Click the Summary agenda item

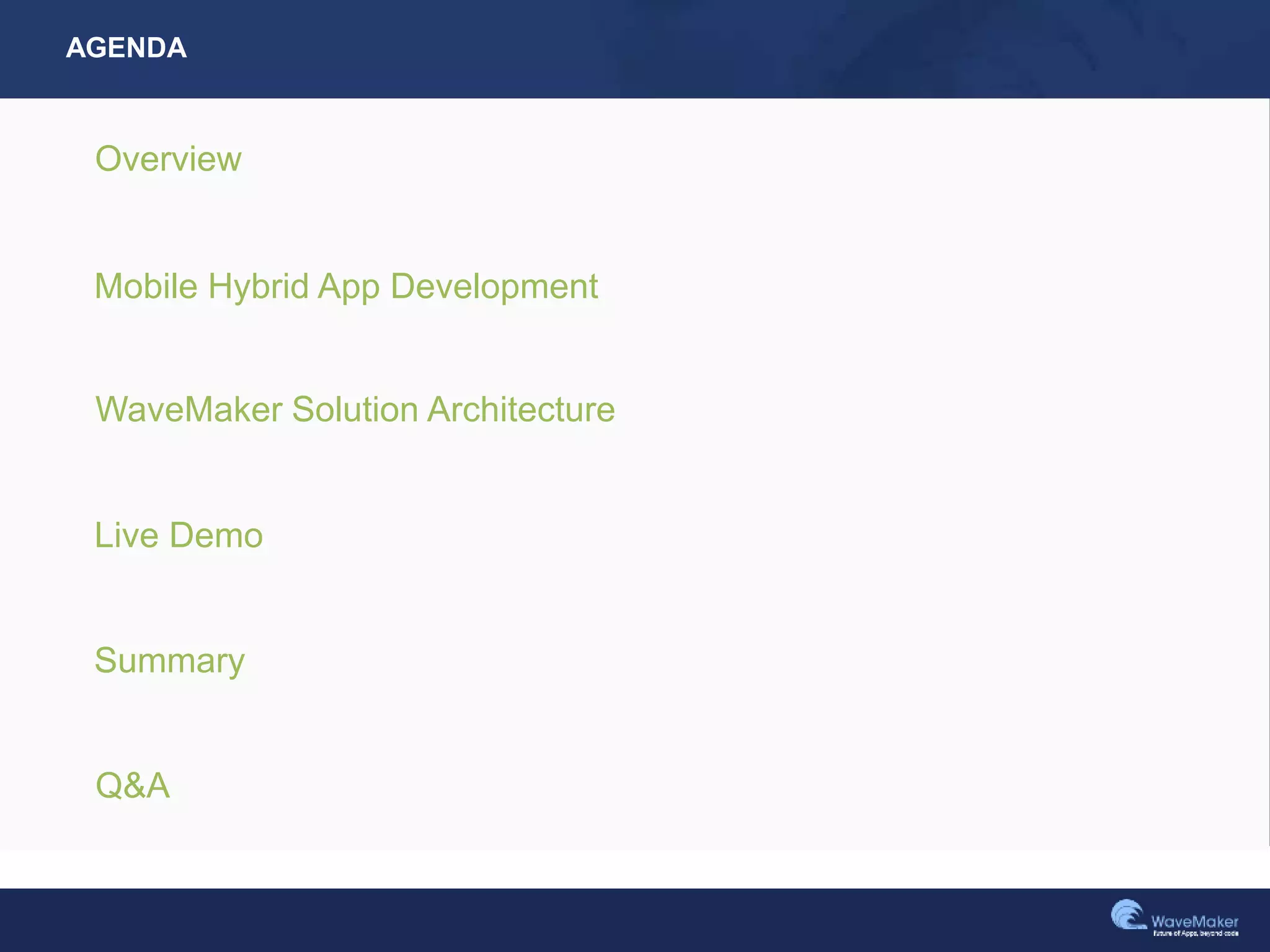coord(169,661)
